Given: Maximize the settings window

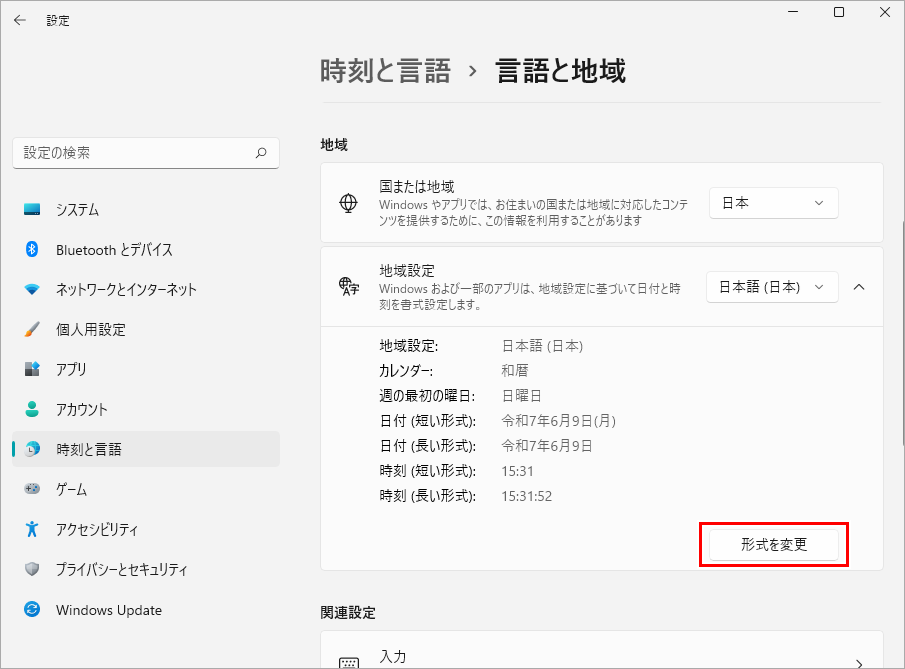Looking at the screenshot, I should click(839, 12).
